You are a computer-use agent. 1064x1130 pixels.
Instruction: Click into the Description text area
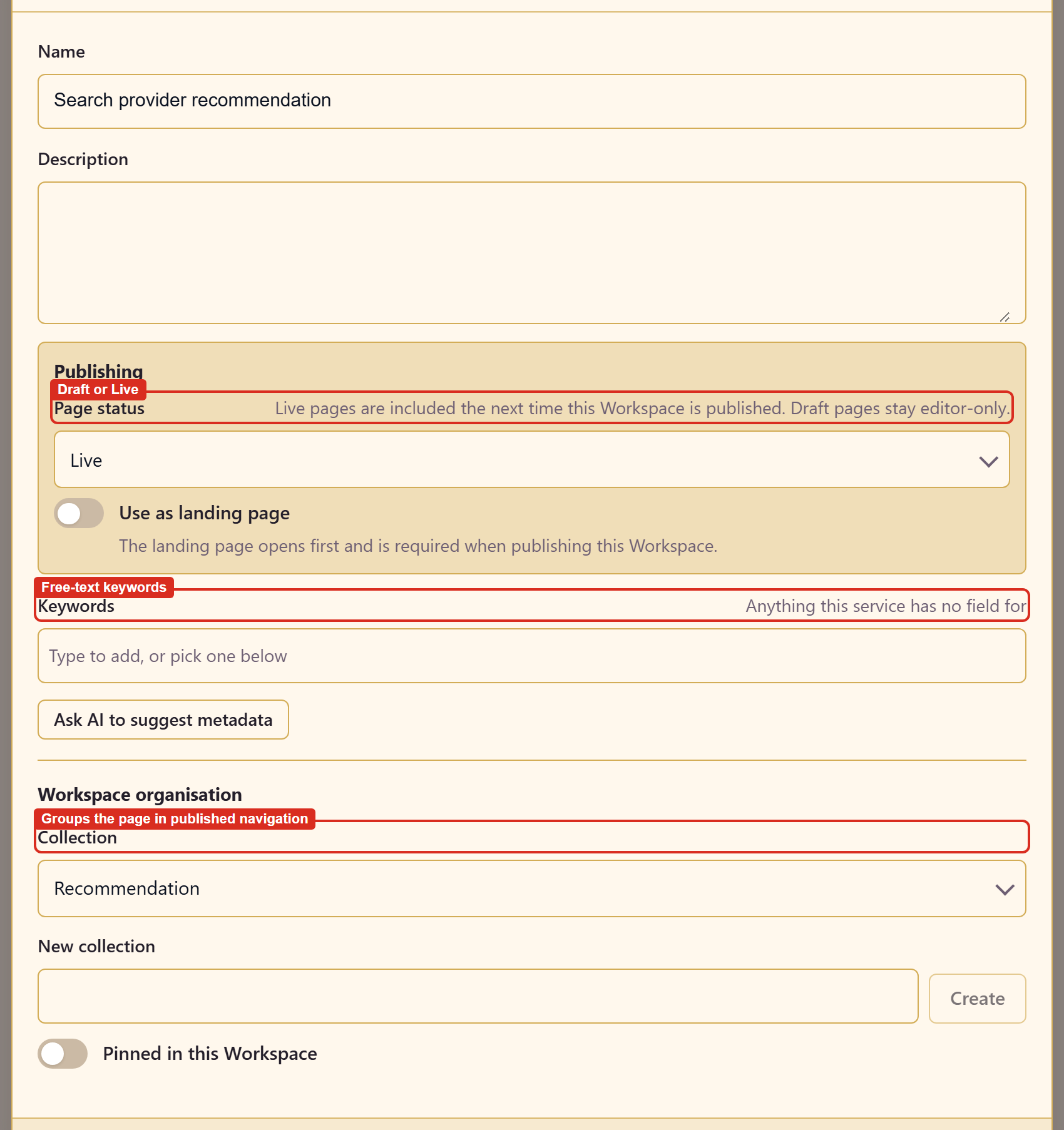click(x=531, y=253)
